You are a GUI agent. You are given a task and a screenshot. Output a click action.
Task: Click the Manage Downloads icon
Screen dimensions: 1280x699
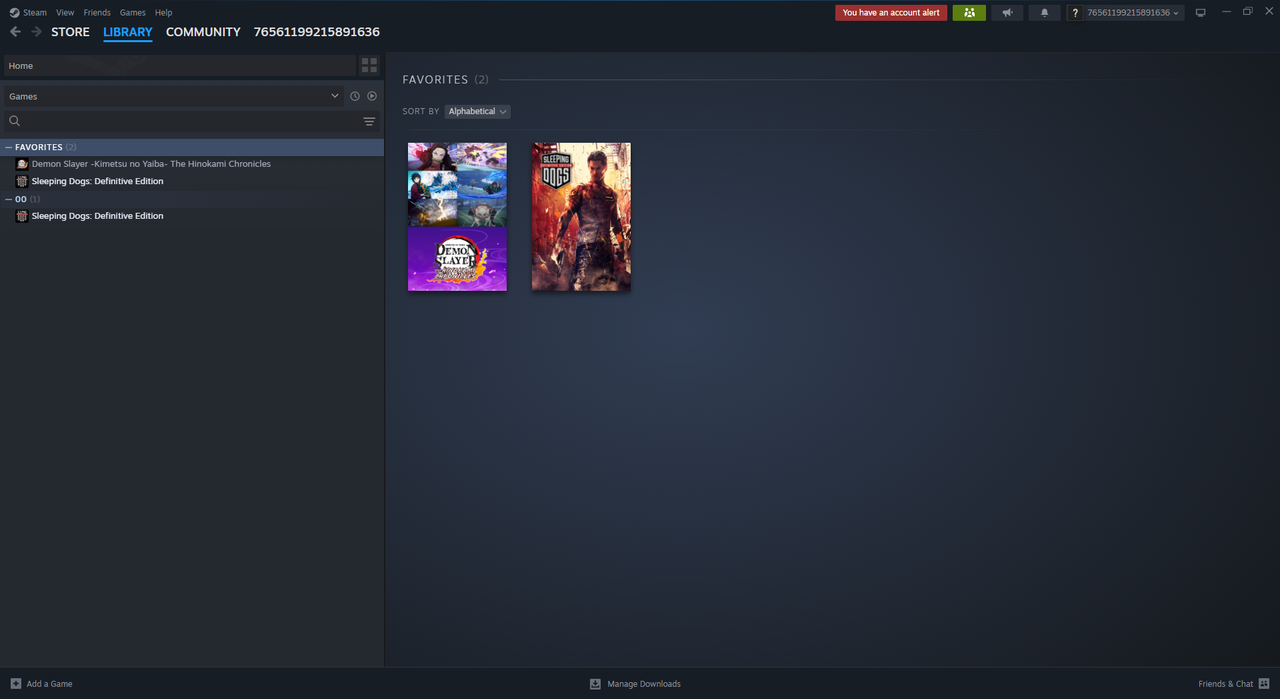[x=595, y=684]
